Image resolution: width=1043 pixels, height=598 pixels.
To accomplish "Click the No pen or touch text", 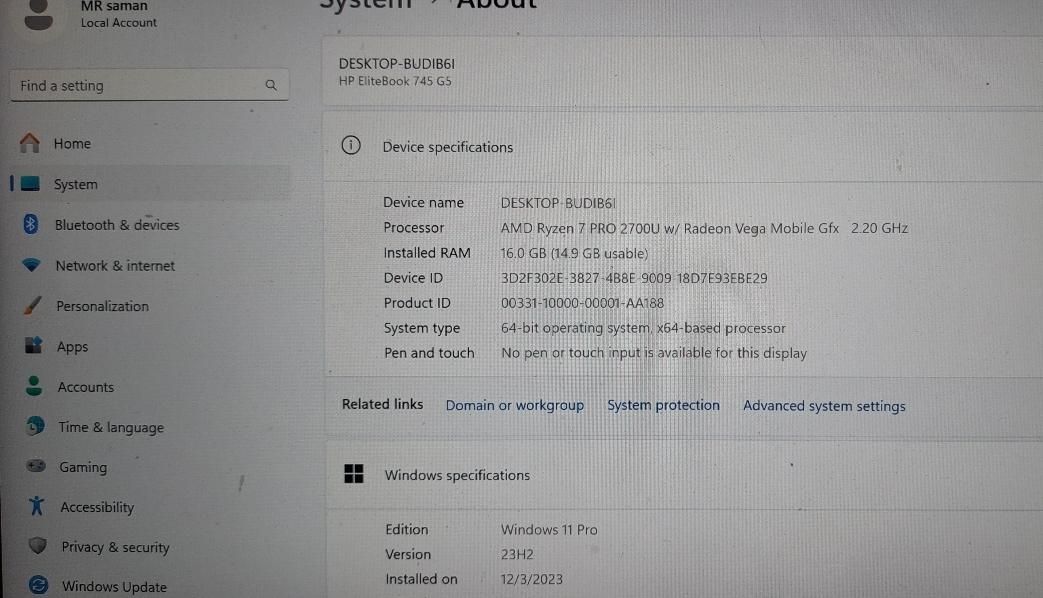I will (654, 353).
